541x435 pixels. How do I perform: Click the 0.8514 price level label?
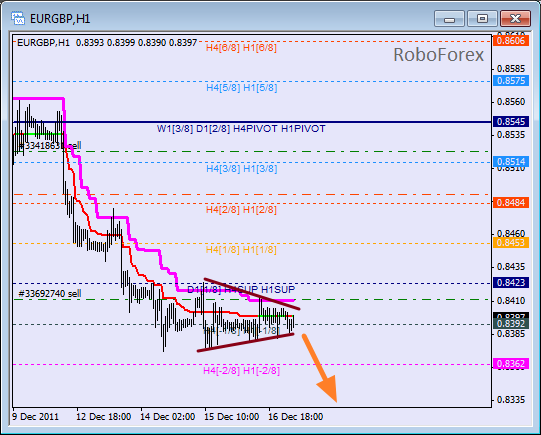point(511,161)
